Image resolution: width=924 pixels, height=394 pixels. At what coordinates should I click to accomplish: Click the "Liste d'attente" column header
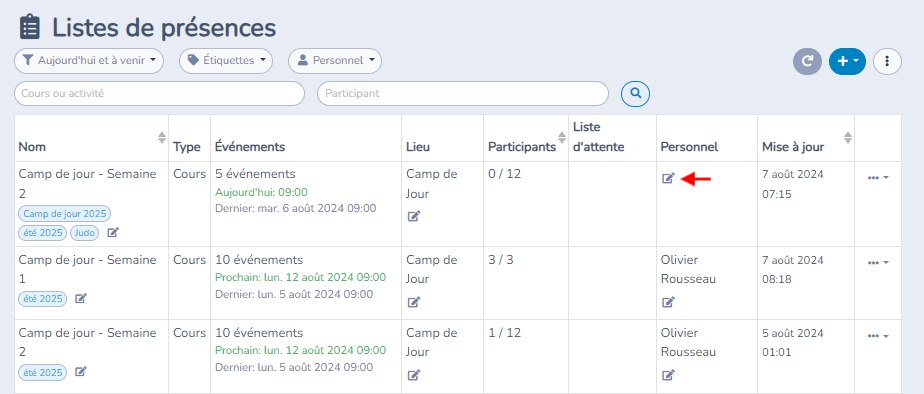click(x=598, y=137)
